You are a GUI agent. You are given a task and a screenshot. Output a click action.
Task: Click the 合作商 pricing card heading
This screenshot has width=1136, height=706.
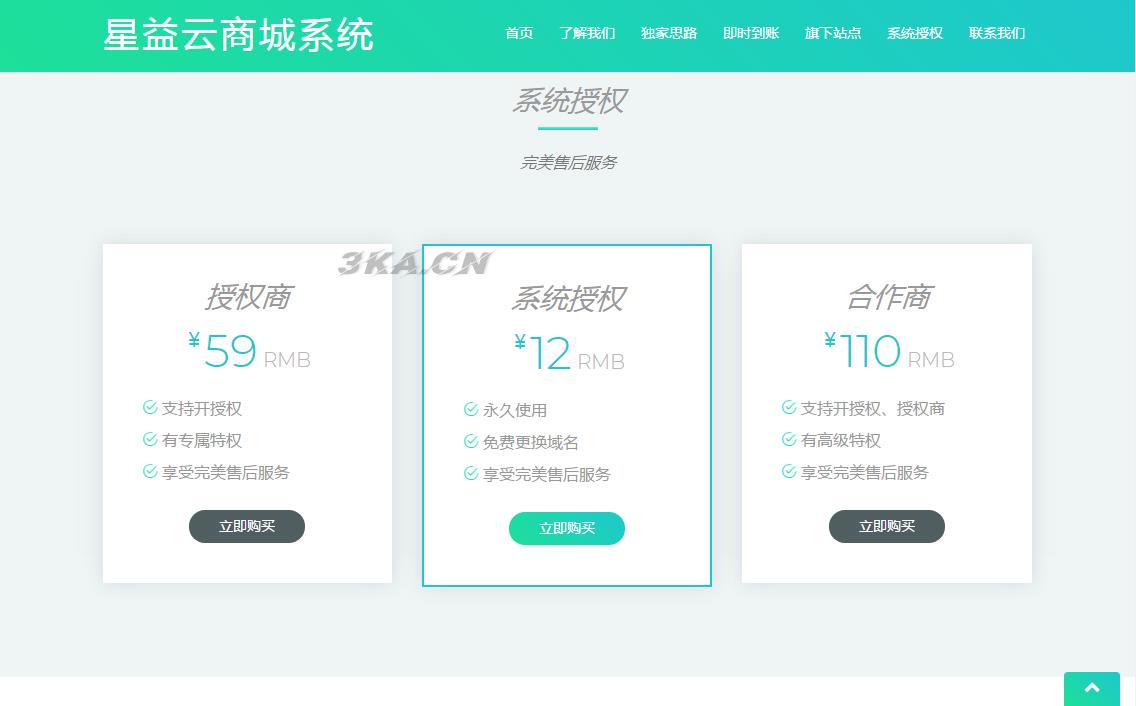tap(888, 297)
